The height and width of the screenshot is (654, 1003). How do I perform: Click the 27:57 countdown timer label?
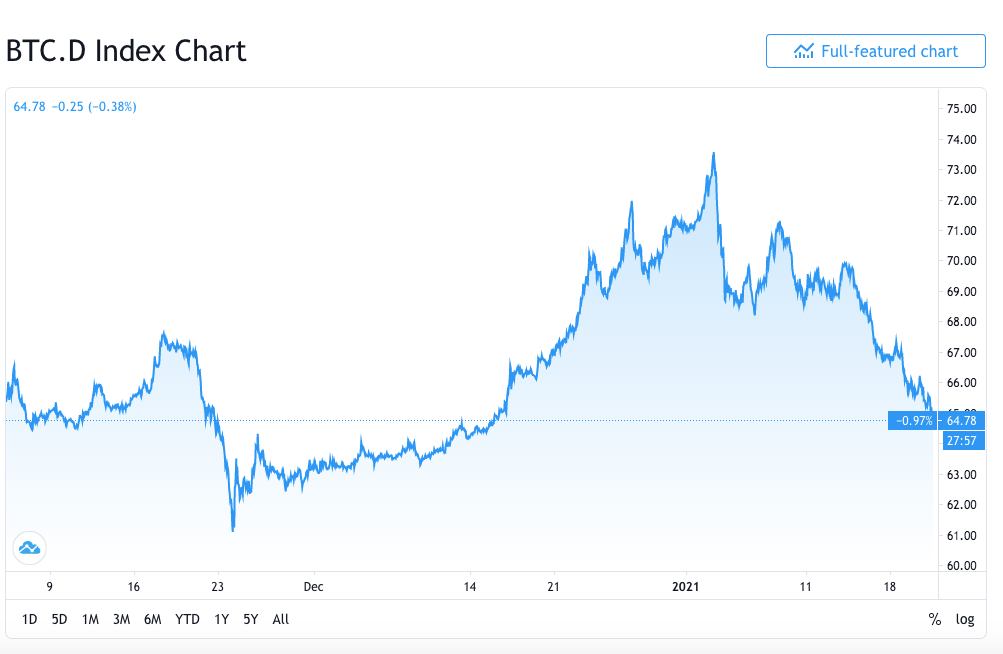(x=961, y=440)
